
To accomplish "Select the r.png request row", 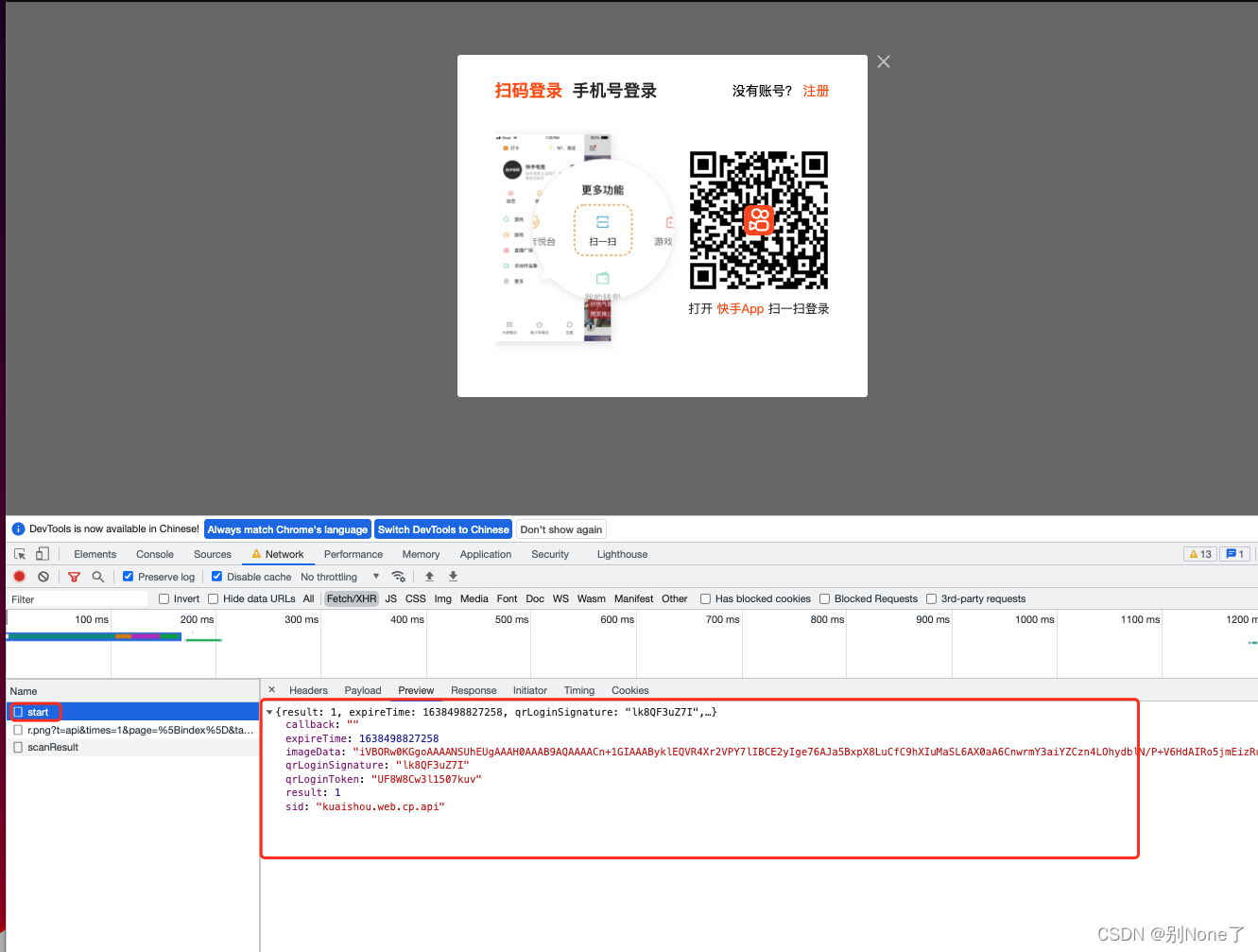I will pyautogui.click(x=132, y=730).
